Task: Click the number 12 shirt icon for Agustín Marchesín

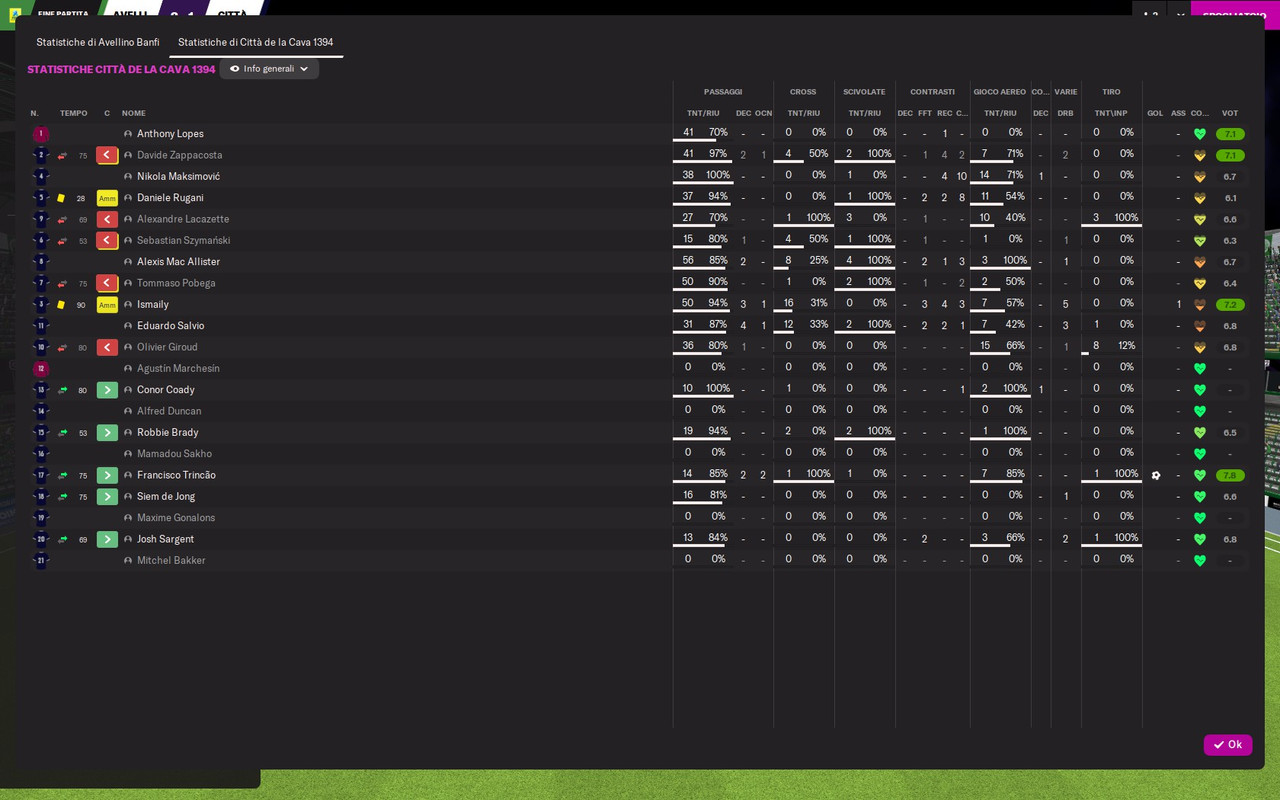Action: 41,369
